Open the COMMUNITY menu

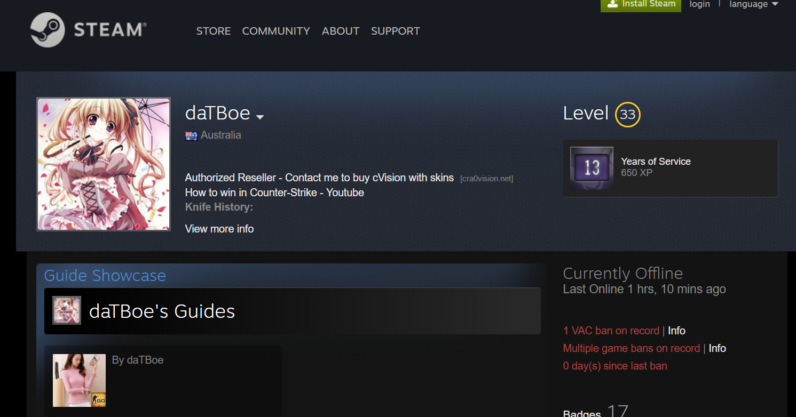(x=276, y=31)
